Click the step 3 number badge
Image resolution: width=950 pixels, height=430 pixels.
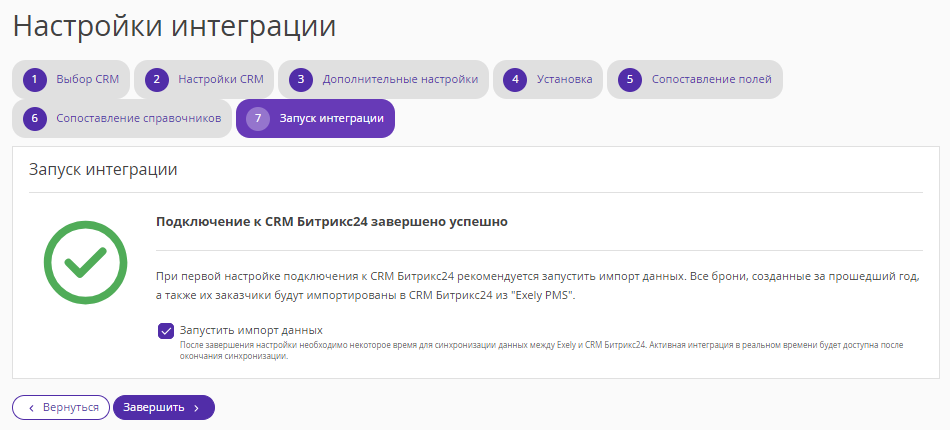301,79
